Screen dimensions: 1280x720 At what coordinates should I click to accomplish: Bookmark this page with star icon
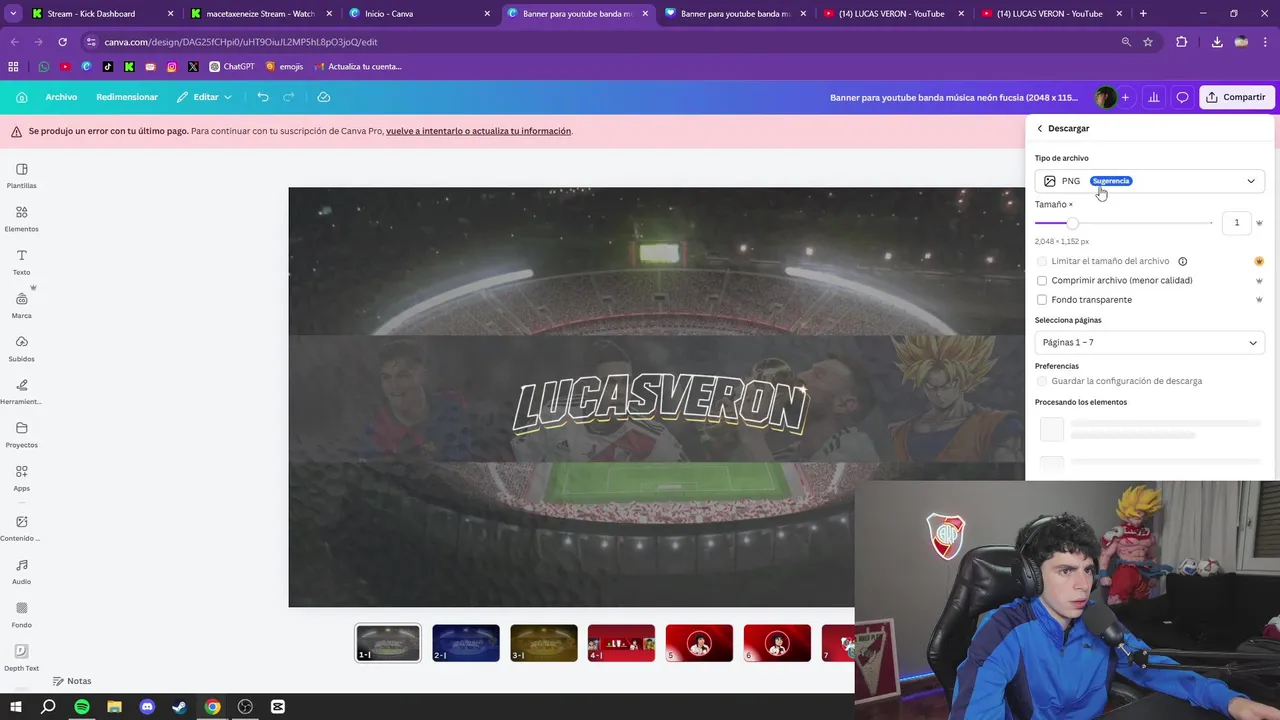click(x=1148, y=42)
